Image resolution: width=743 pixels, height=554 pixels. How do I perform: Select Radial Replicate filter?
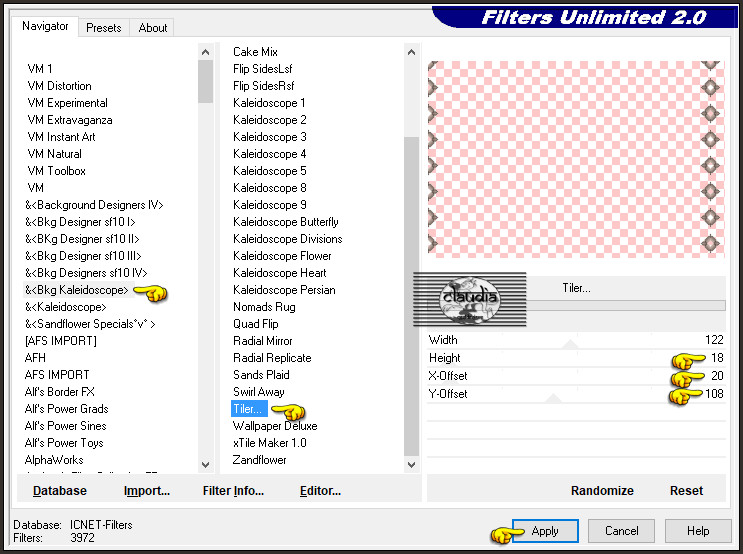272,358
